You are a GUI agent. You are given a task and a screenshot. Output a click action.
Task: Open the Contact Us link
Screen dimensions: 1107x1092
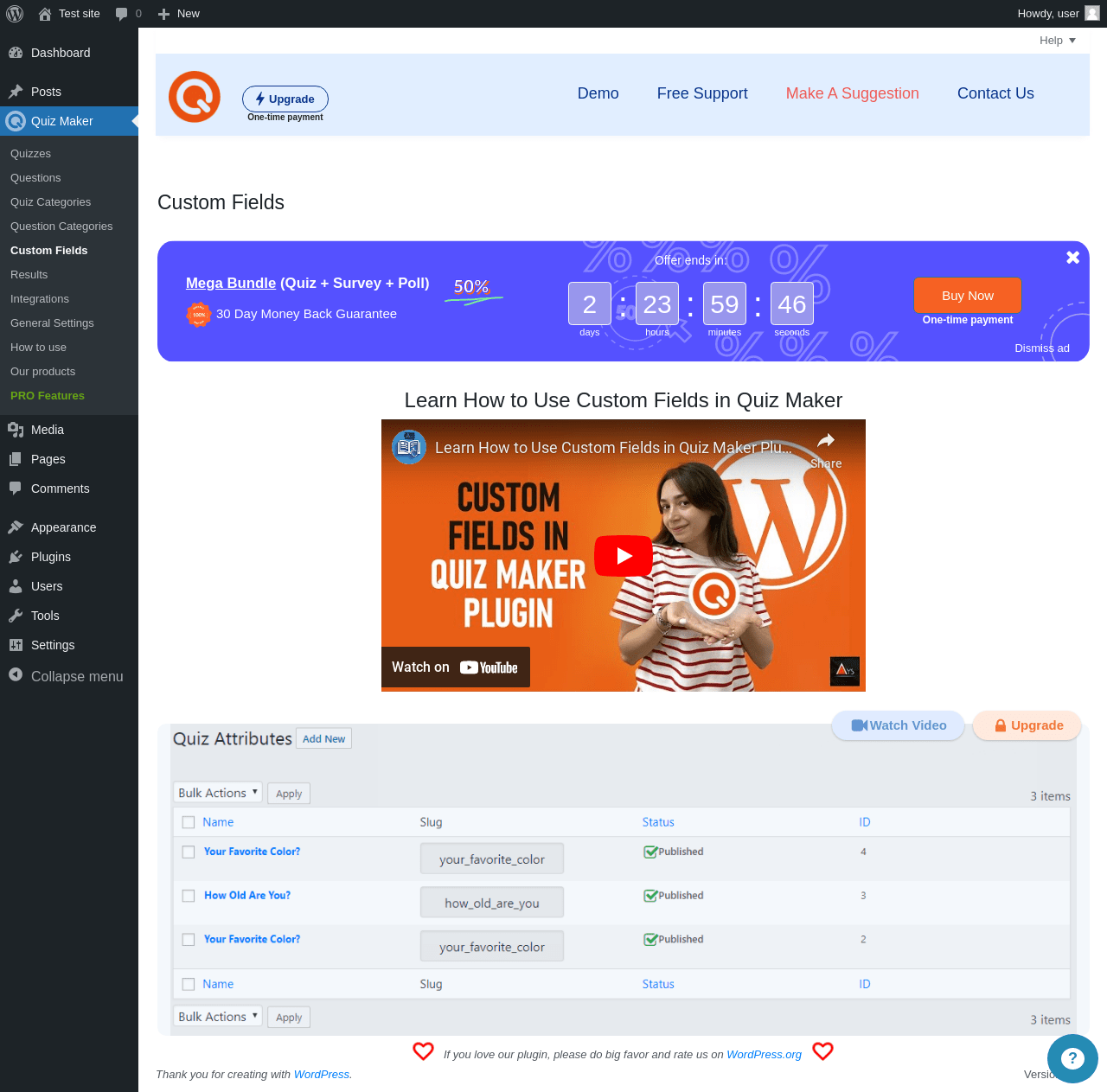tap(995, 93)
